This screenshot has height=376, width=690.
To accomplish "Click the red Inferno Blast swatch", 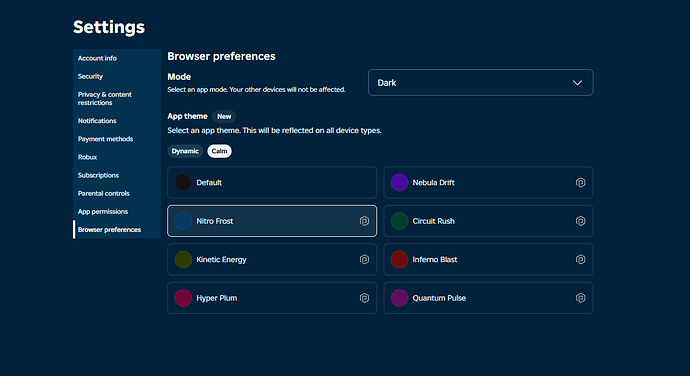I will tap(400, 259).
